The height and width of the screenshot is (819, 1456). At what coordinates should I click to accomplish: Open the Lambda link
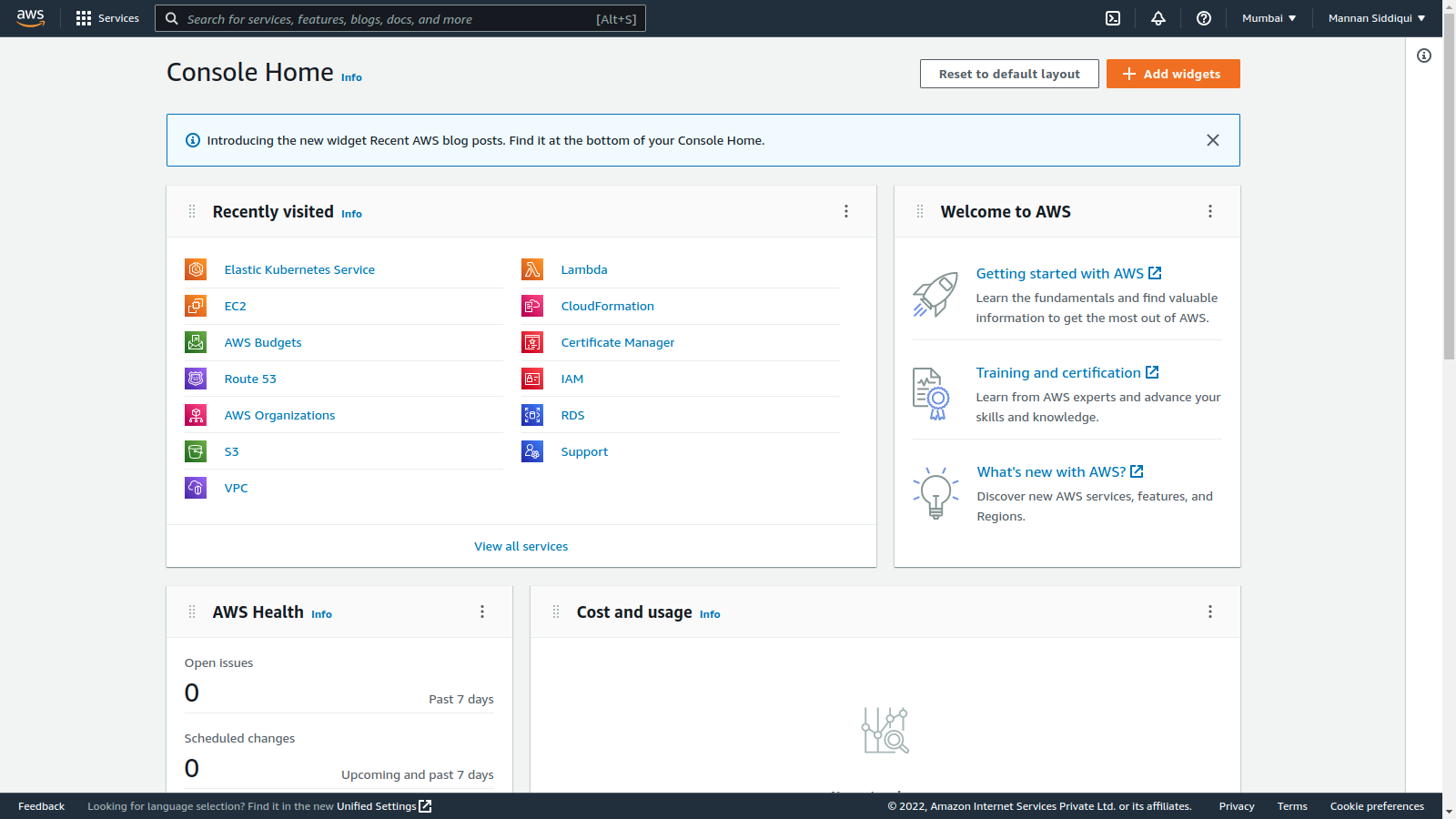click(584, 269)
